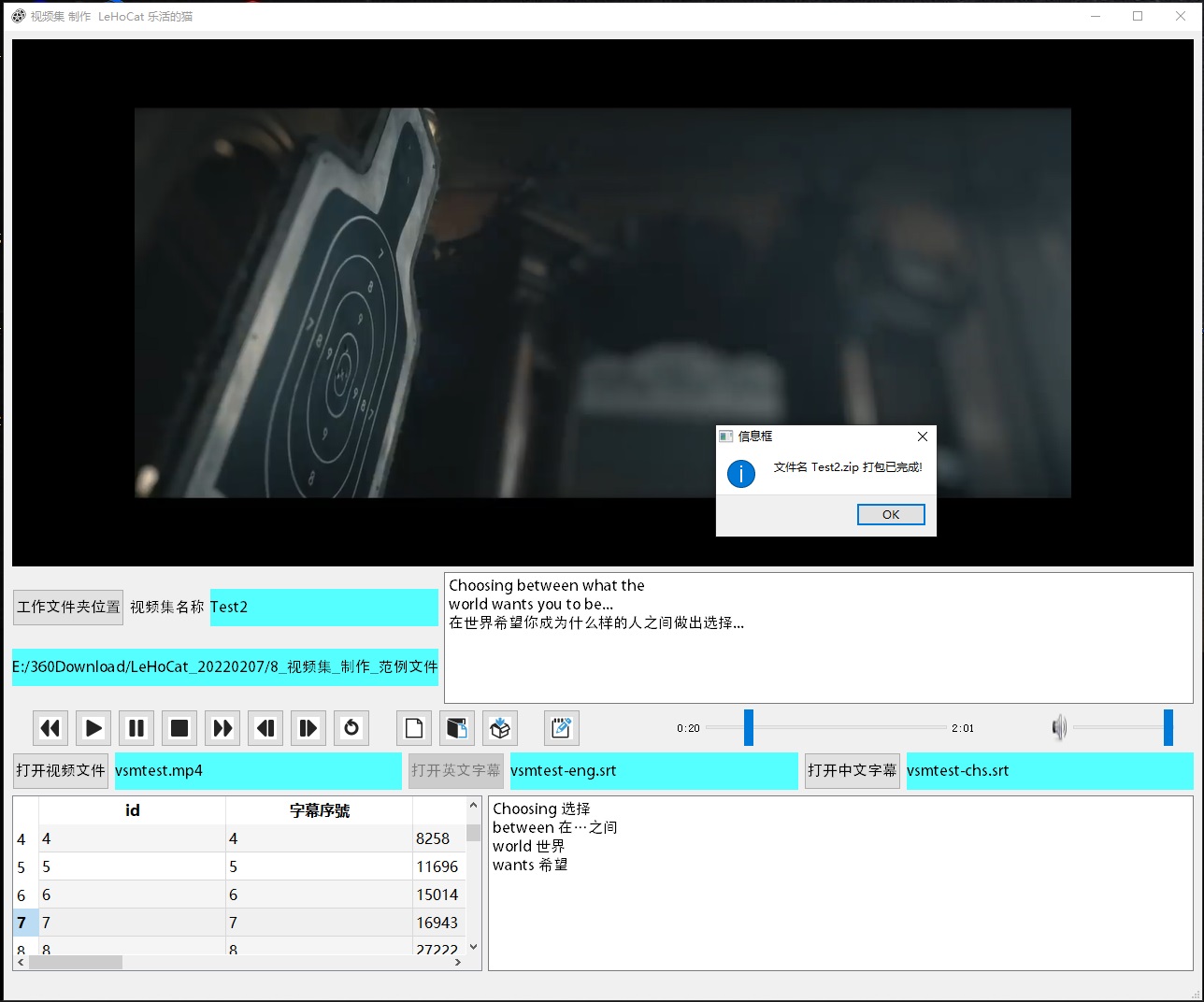The width and height of the screenshot is (1204, 1002).
Task: Click the horizontal scrollbar thumb
Action: [x=75, y=962]
